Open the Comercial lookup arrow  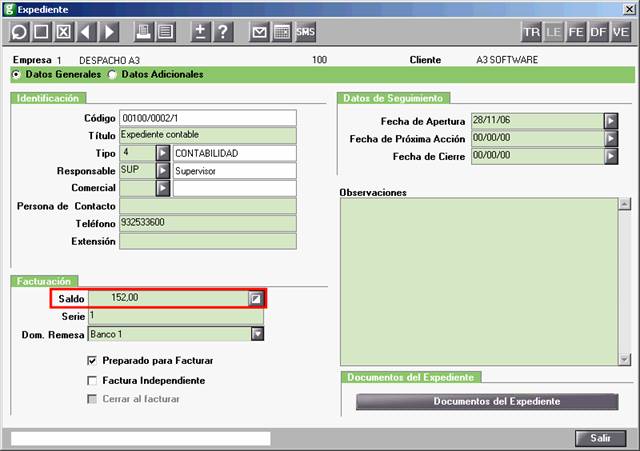click(162, 188)
